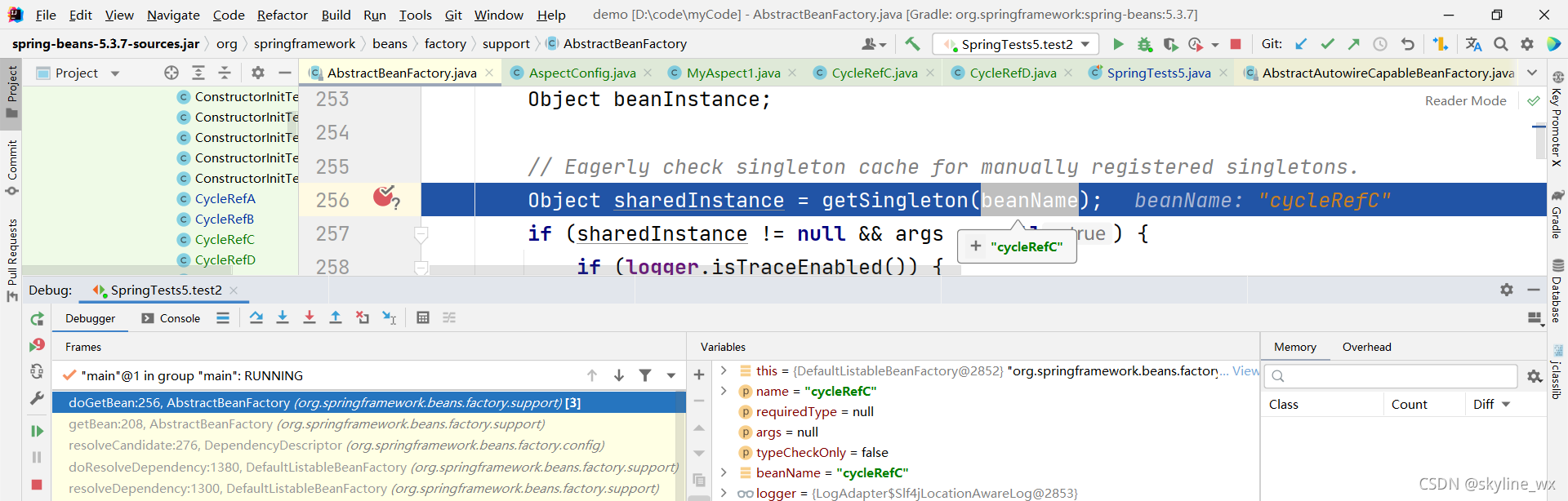
Task: Filter frames with funnel icon
Action: [645, 375]
